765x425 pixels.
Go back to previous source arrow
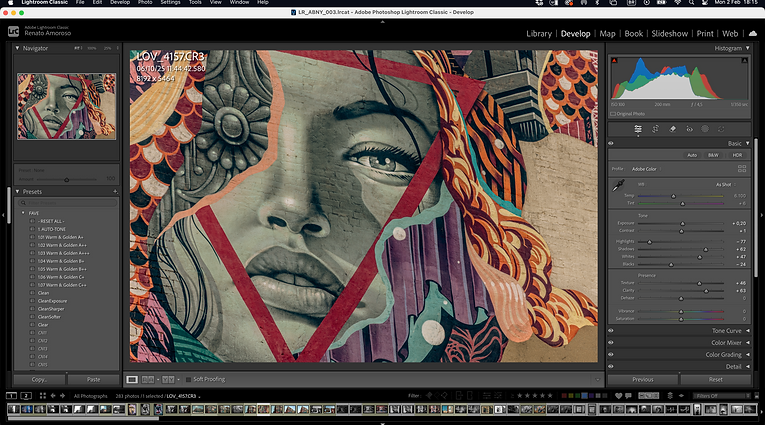(53, 396)
